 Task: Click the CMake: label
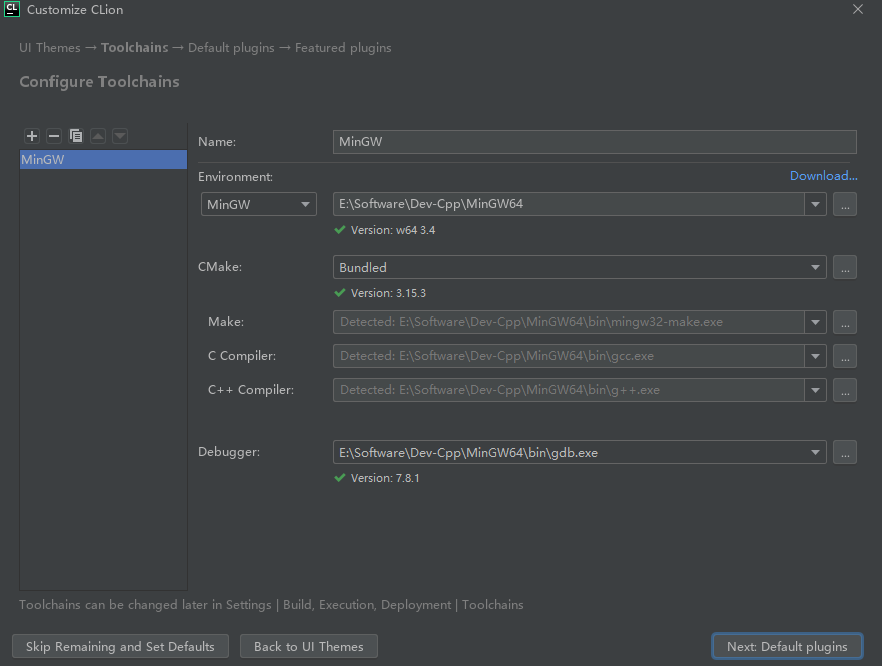(x=220, y=267)
